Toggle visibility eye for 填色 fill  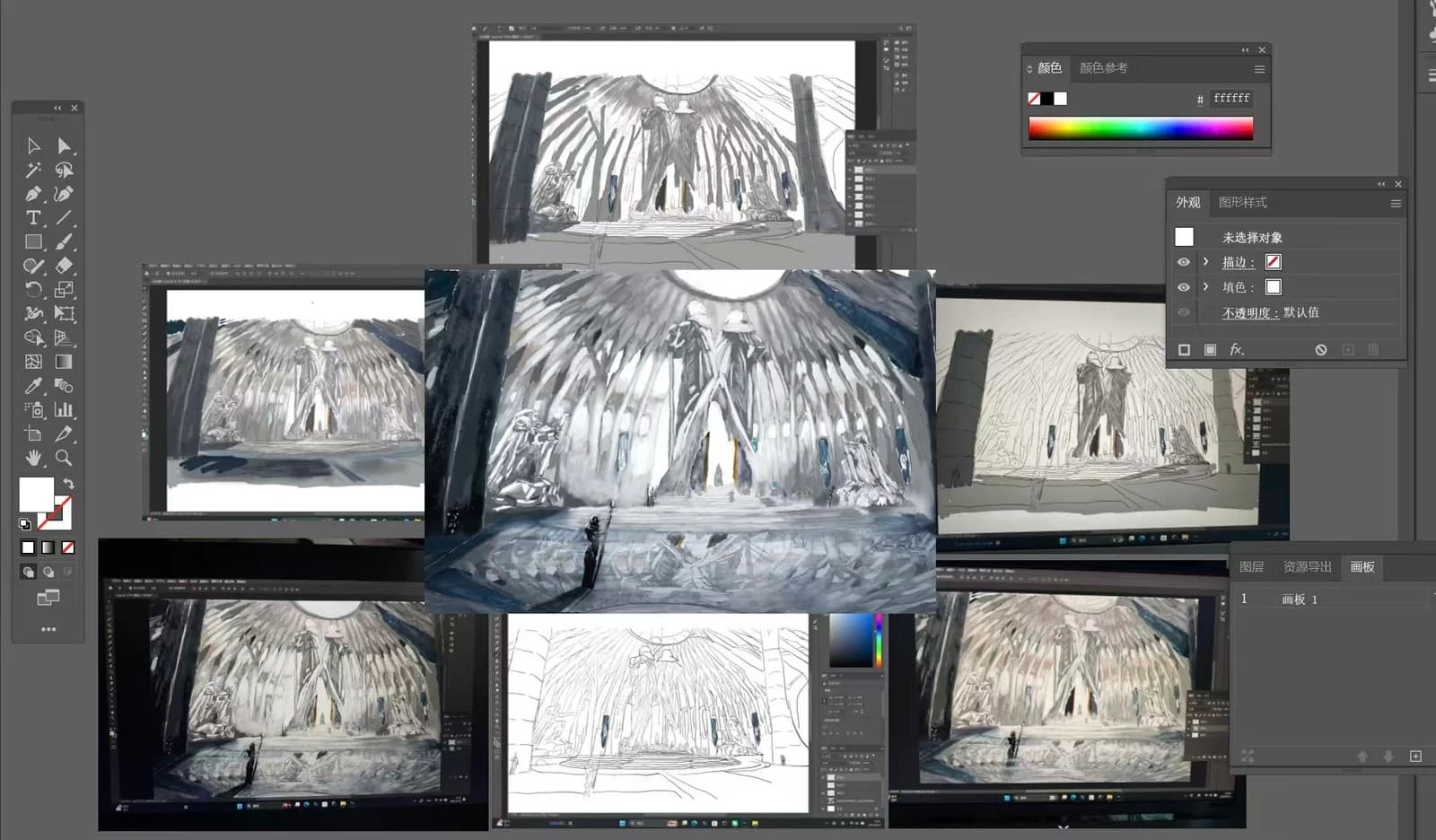(x=1184, y=287)
